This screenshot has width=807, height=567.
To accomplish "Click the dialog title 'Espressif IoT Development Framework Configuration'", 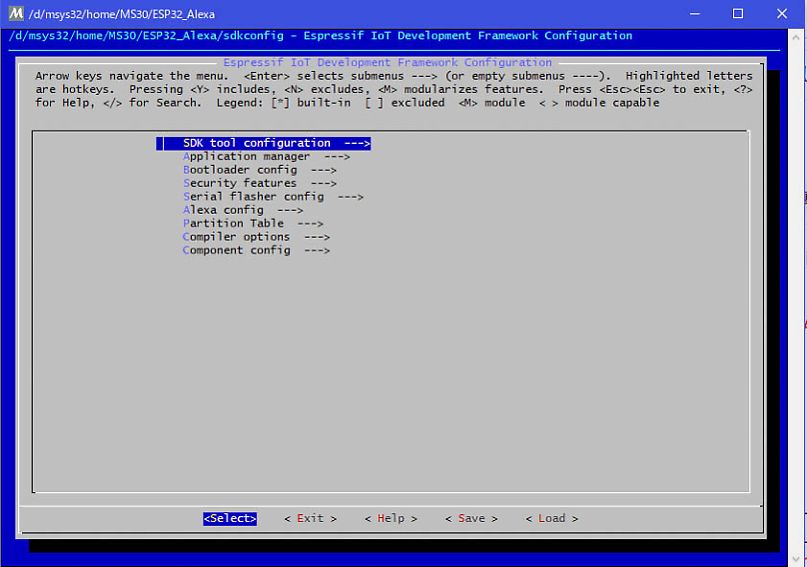I will 387,62.
